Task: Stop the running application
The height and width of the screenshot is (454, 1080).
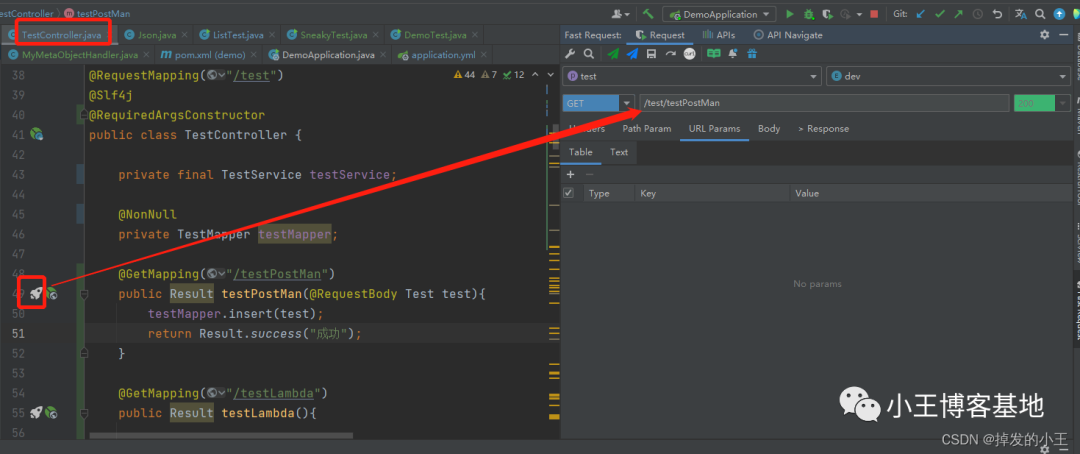Action: pyautogui.click(x=874, y=14)
